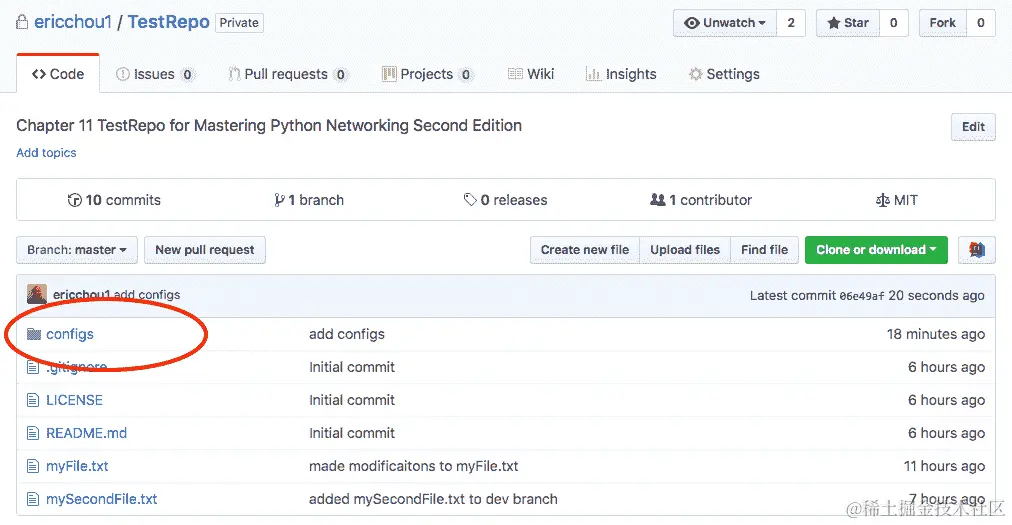Click the README.md file icon
1012x525 pixels.
tap(34, 433)
